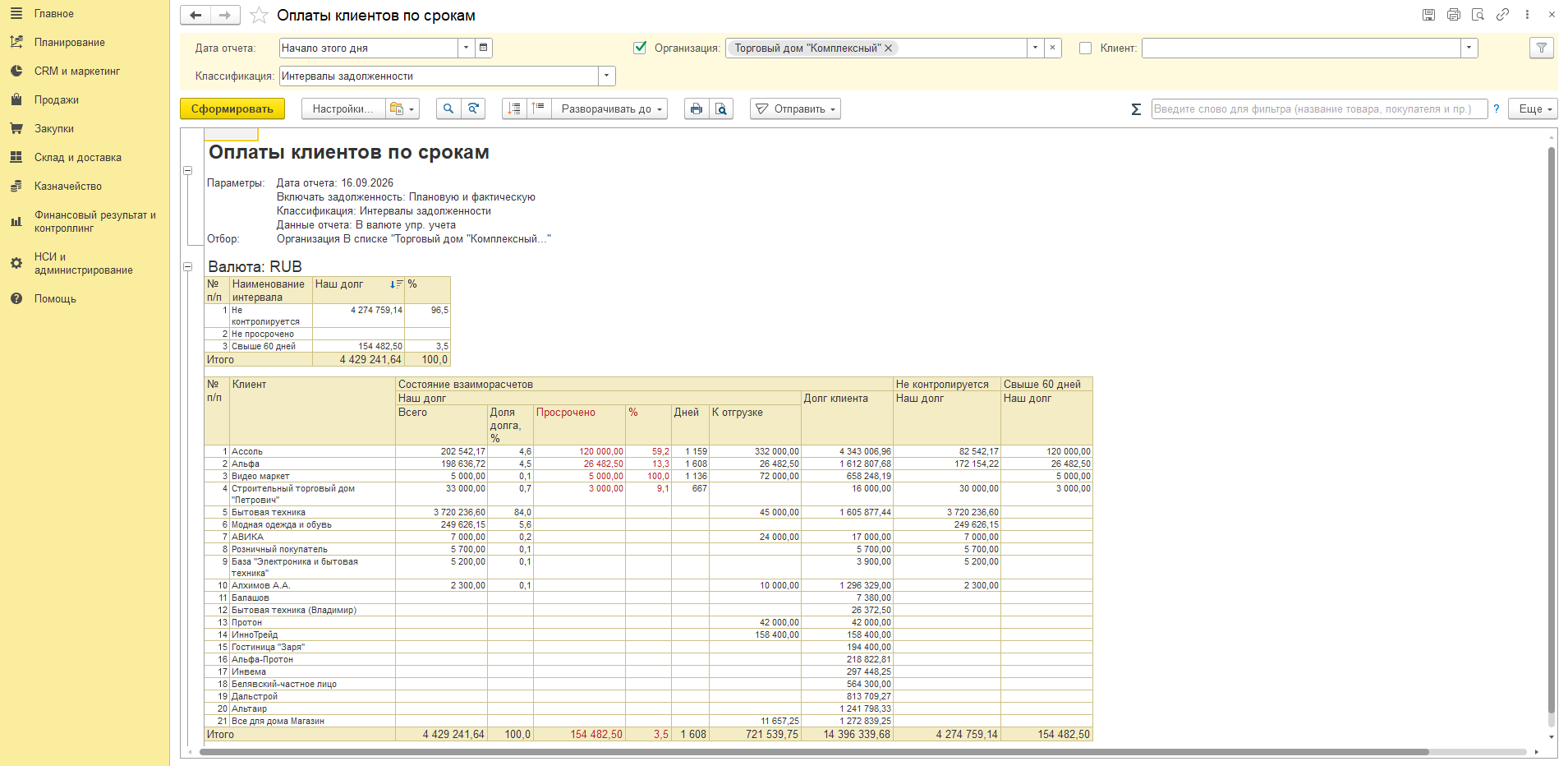Open the Еще menu button
This screenshot has width=1568, height=766.
tap(1533, 108)
